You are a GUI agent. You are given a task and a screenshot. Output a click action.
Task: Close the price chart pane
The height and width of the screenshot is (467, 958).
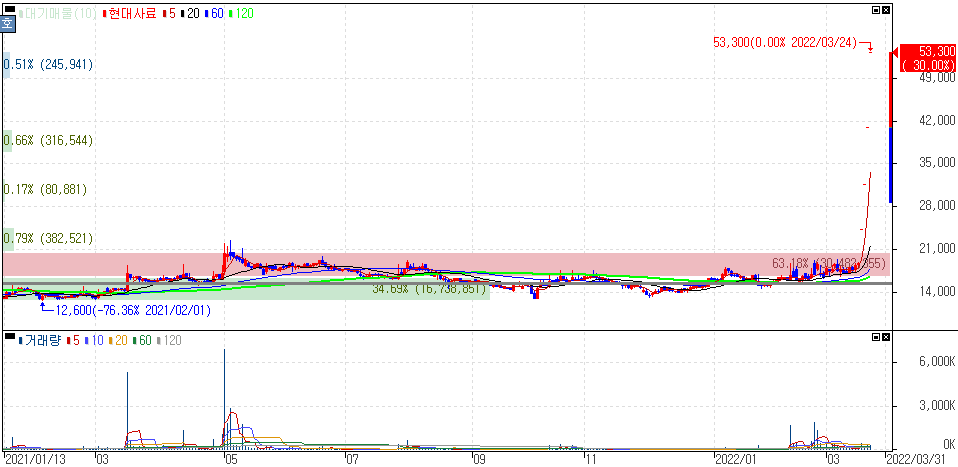(886, 10)
